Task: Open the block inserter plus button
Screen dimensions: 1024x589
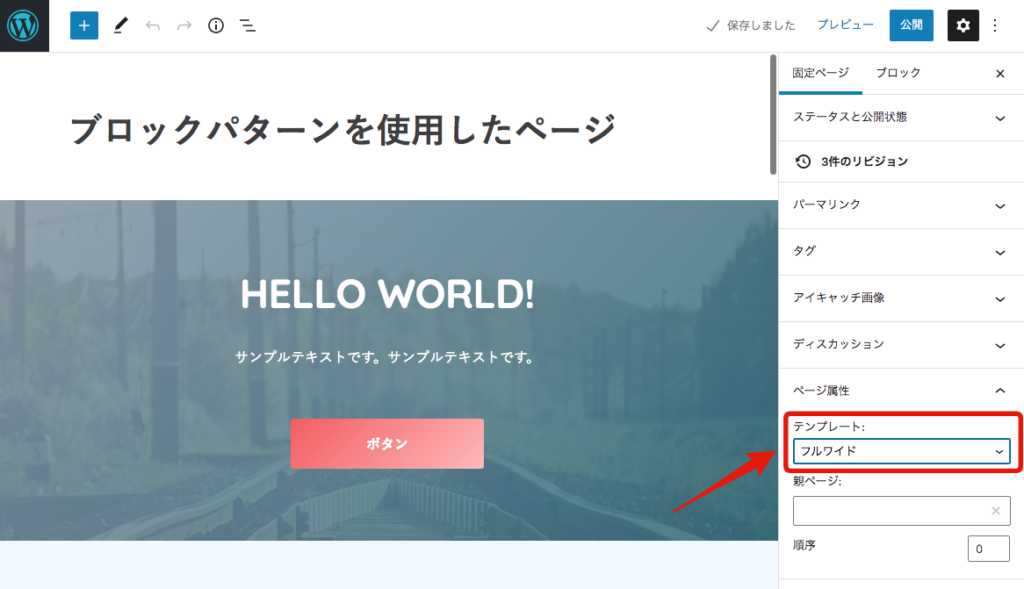Action: [x=84, y=25]
